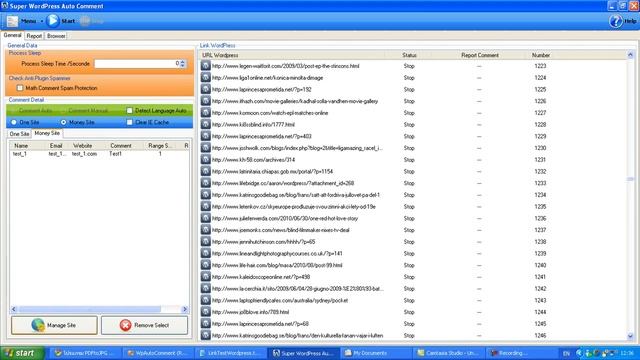Focus the Process Sleep Time input field

tap(137, 63)
